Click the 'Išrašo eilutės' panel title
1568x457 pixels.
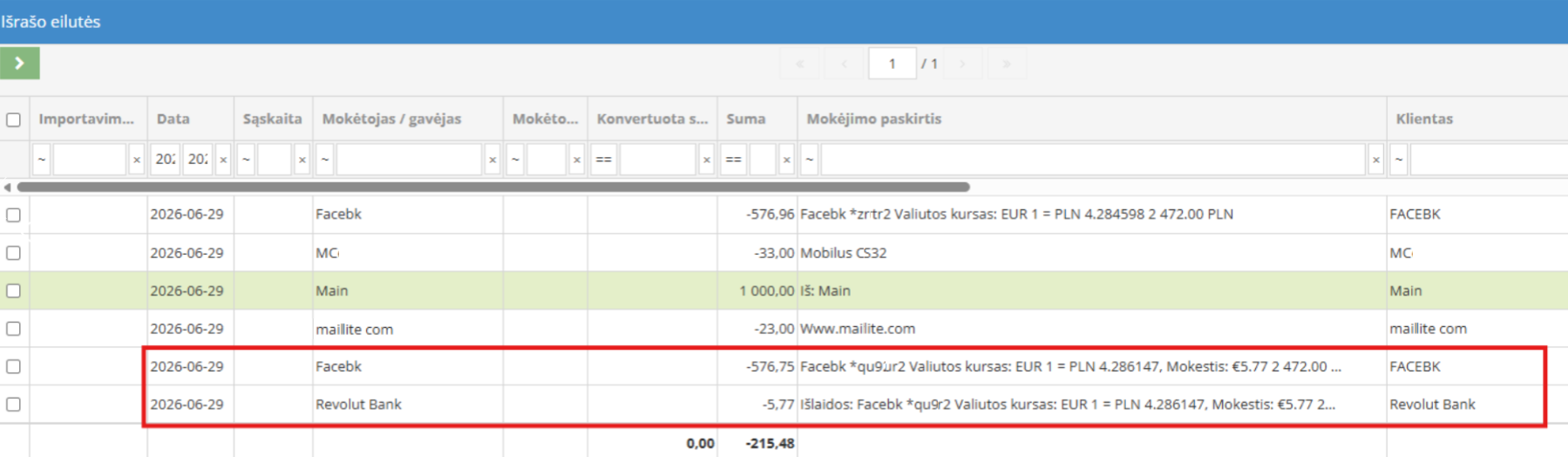point(51,22)
